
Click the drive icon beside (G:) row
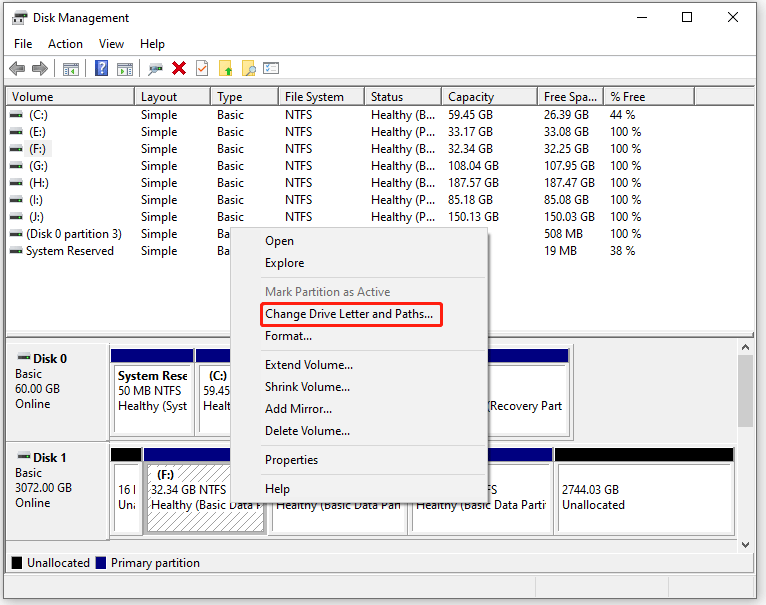tap(16, 166)
